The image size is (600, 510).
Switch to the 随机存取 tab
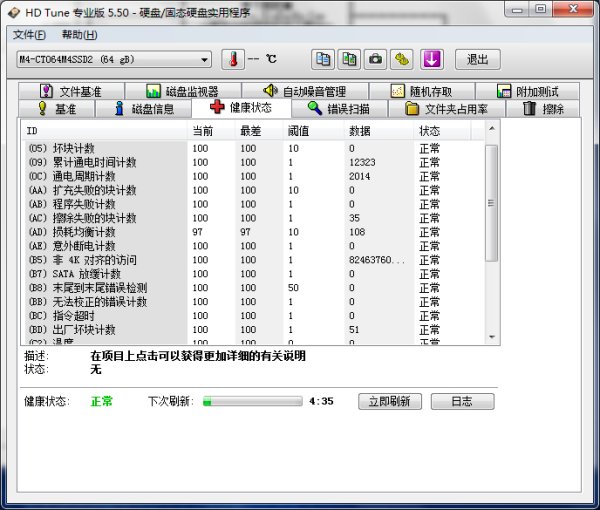(x=422, y=91)
